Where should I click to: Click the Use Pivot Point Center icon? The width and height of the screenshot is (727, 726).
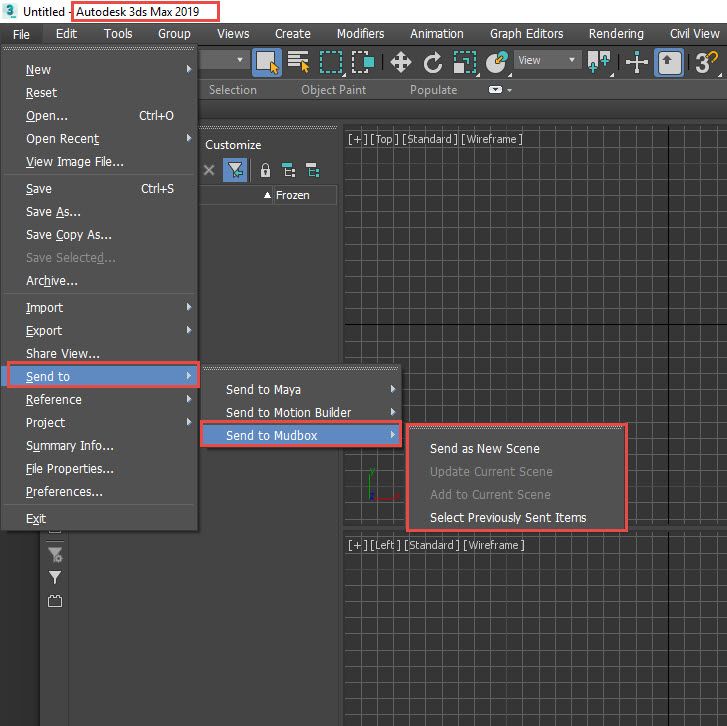pyautogui.click(x=599, y=62)
